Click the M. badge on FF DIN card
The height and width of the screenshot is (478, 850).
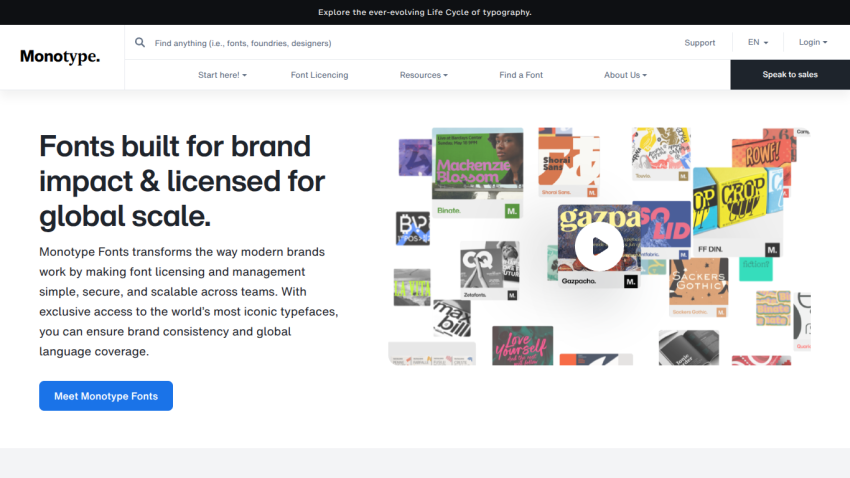pyautogui.click(x=772, y=250)
